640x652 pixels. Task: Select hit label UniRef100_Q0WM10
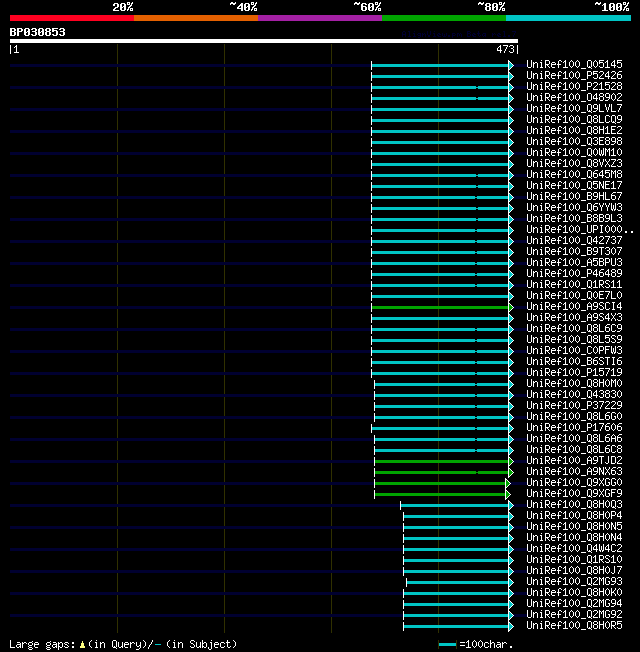574,153
